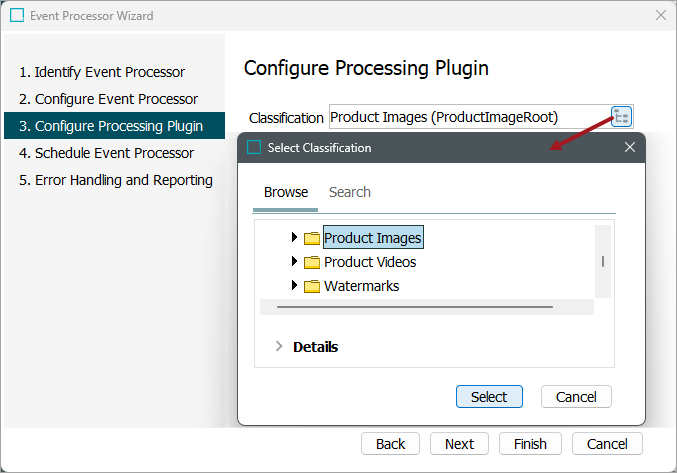Expand the Details section
The height and width of the screenshot is (473, 677).
(x=278, y=347)
